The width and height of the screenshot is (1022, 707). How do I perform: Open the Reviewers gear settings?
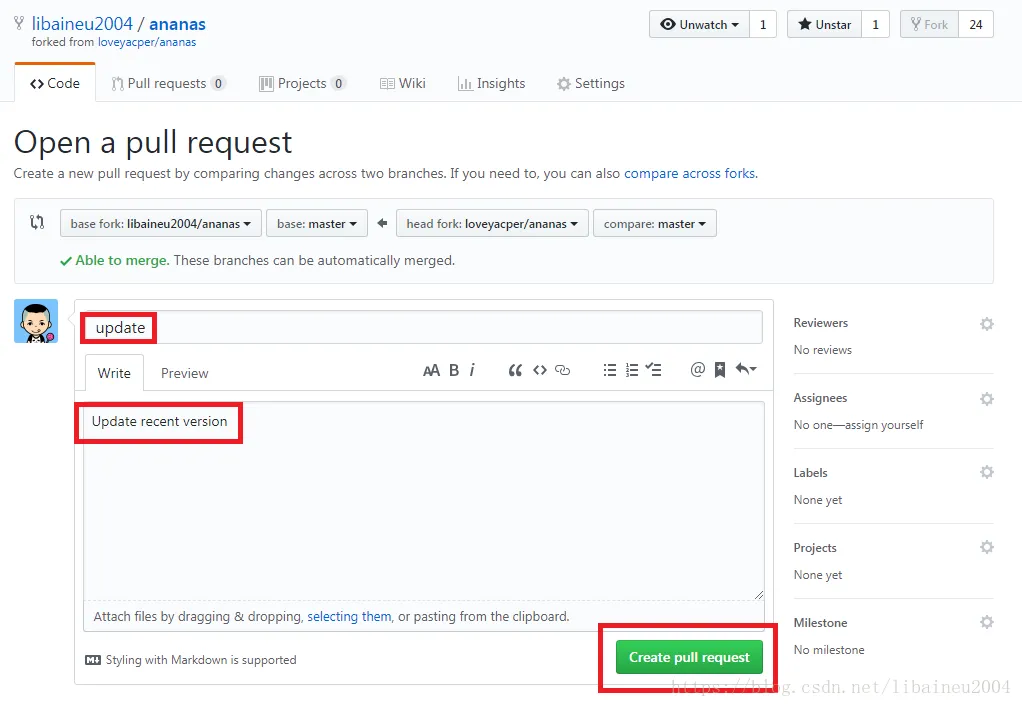point(987,324)
